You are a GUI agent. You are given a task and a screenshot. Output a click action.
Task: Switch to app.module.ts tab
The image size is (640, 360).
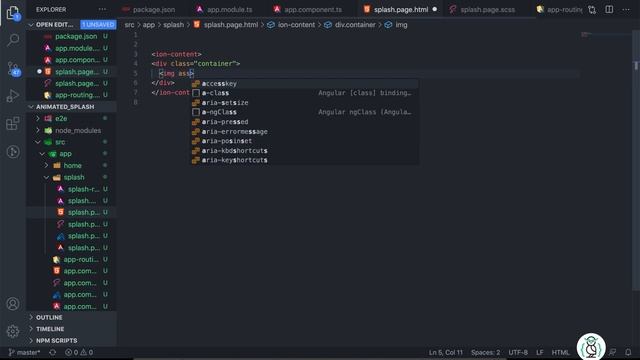click(x=224, y=9)
